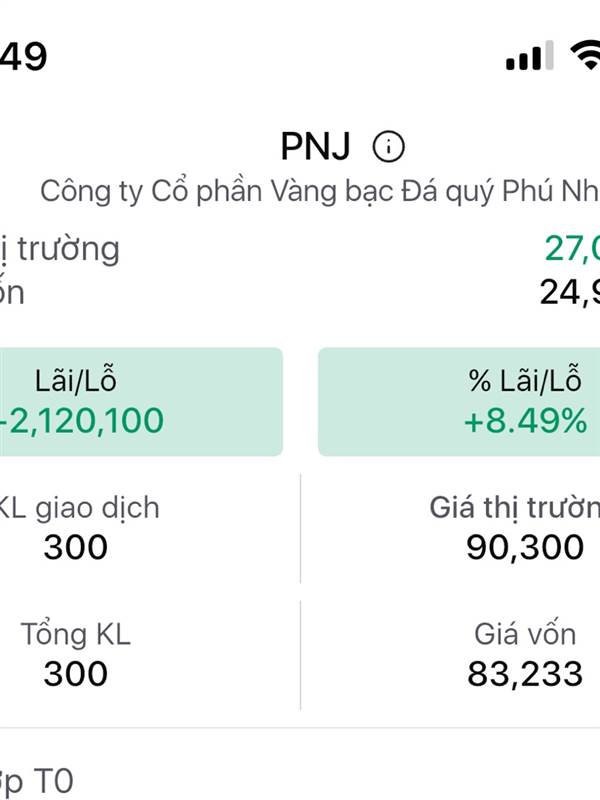Open the Công ty Cổ phần Vàng bạc company name
Viewport: 600px width, 800px height.
(320, 192)
